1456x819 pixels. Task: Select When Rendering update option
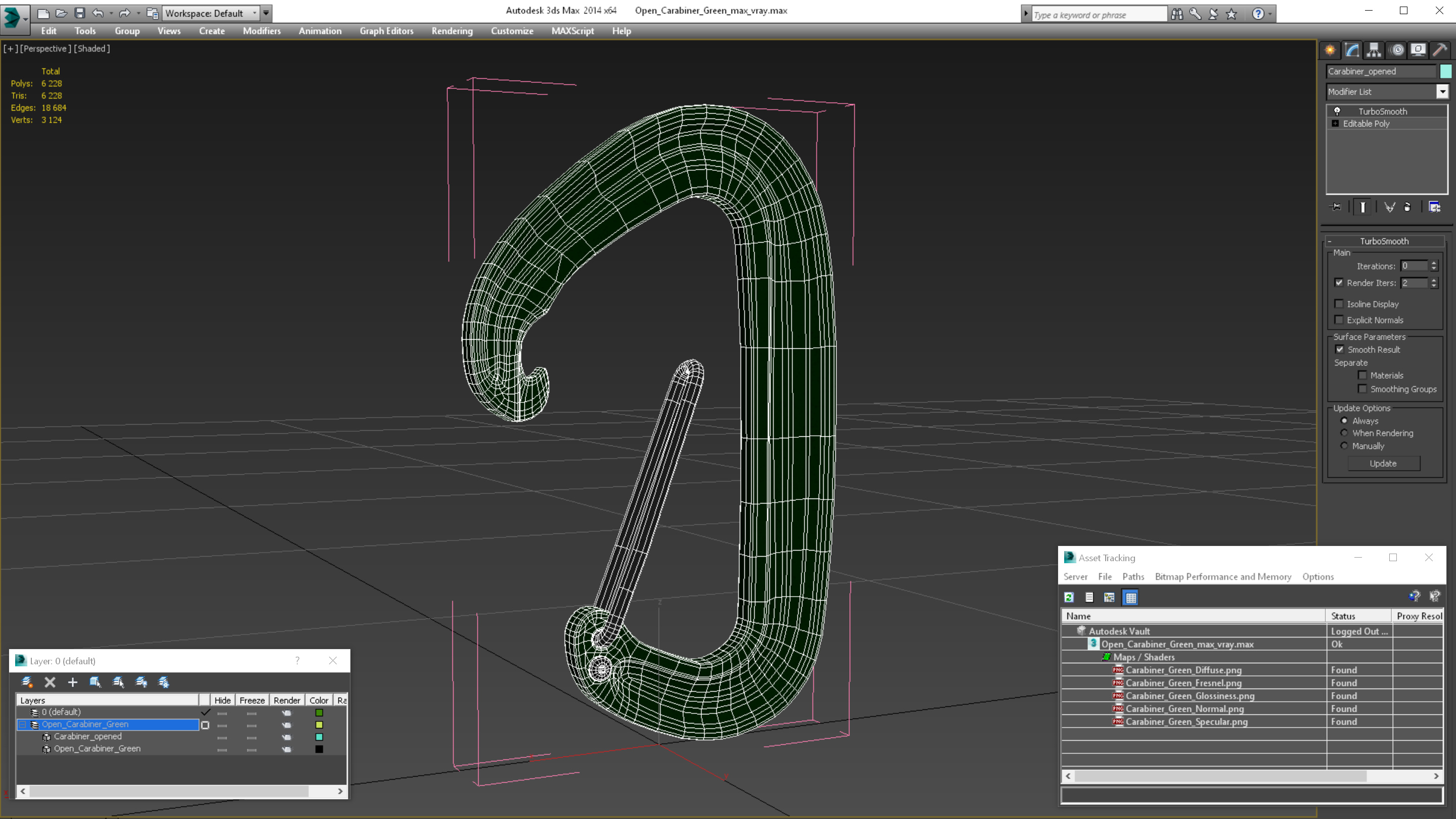click(1344, 433)
